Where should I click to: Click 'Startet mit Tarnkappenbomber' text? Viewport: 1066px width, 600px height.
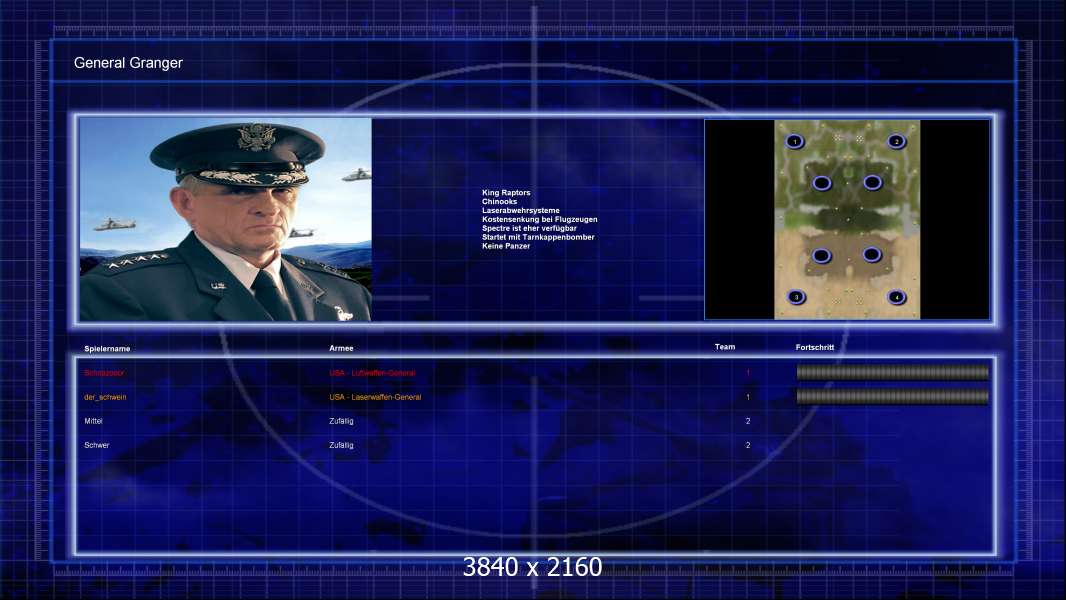click(538, 237)
